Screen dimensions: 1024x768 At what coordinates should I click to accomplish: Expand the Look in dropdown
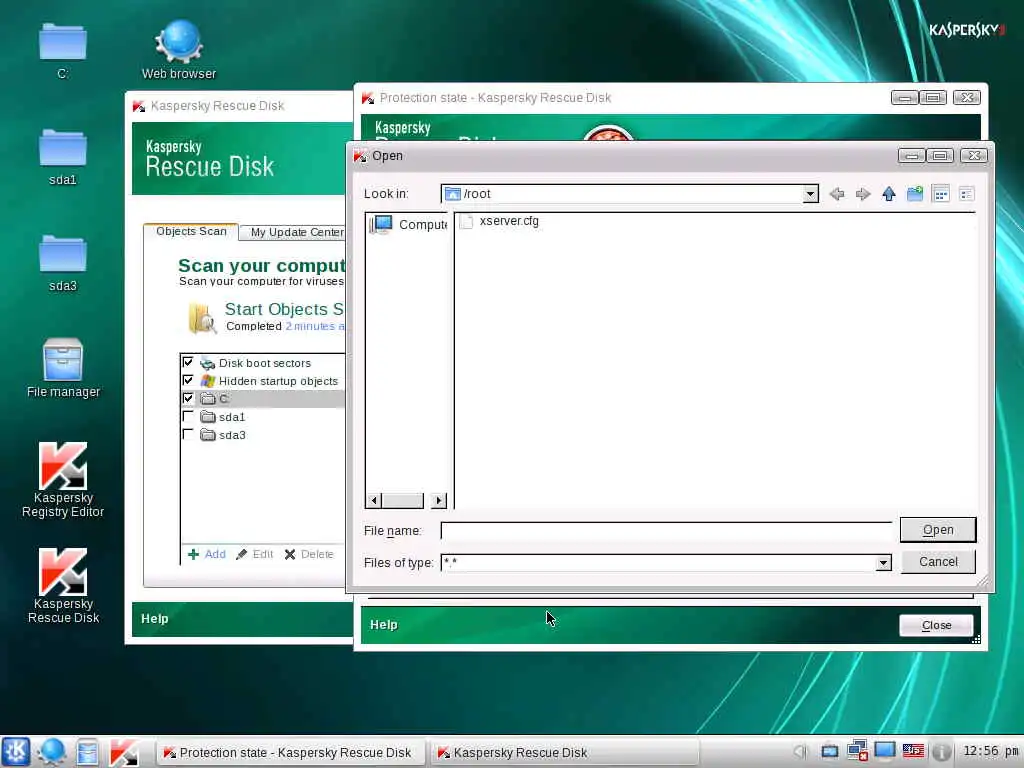[810, 194]
